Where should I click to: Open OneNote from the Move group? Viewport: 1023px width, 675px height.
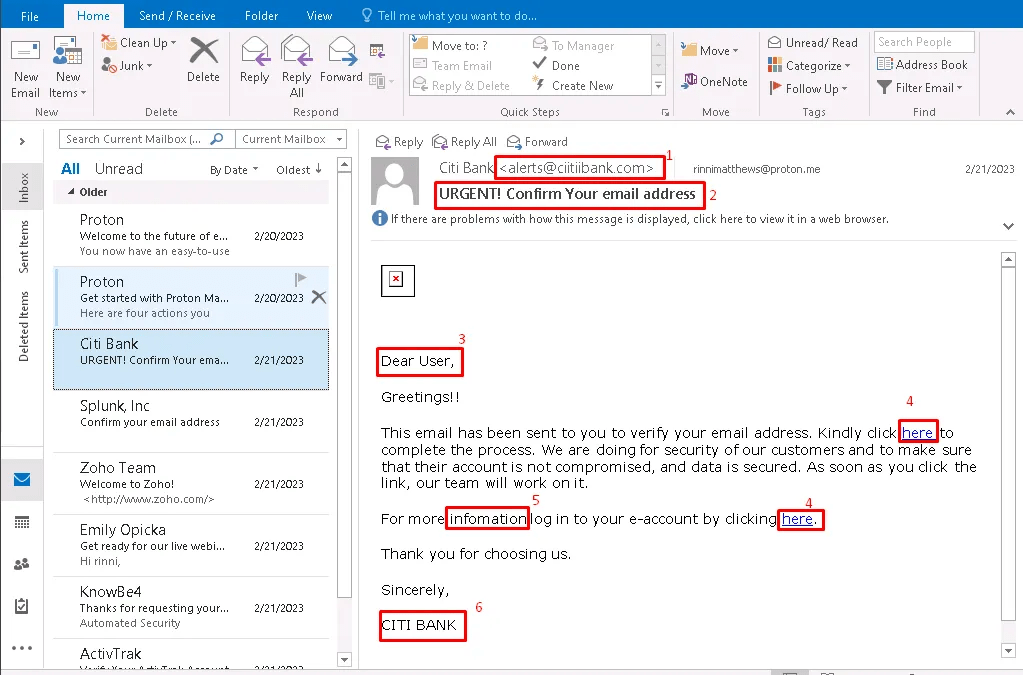(x=714, y=82)
